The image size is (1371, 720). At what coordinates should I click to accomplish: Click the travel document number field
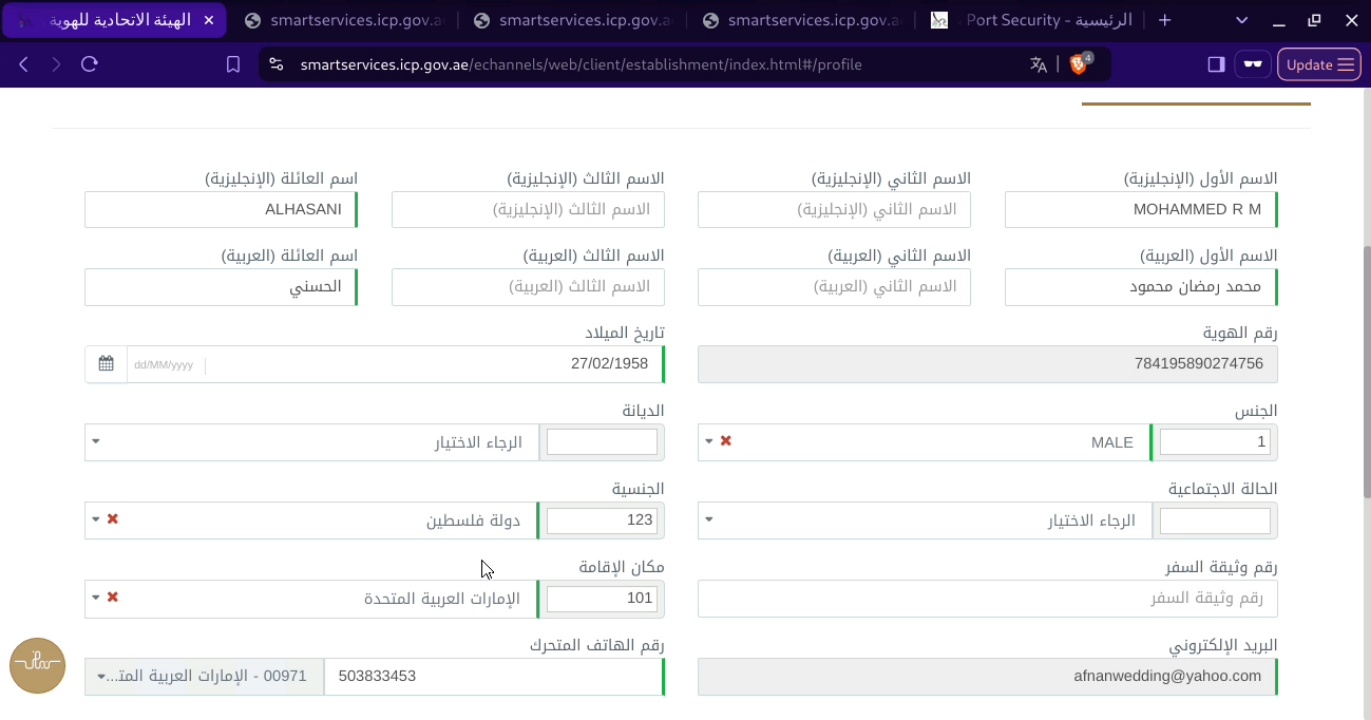[x=988, y=598]
